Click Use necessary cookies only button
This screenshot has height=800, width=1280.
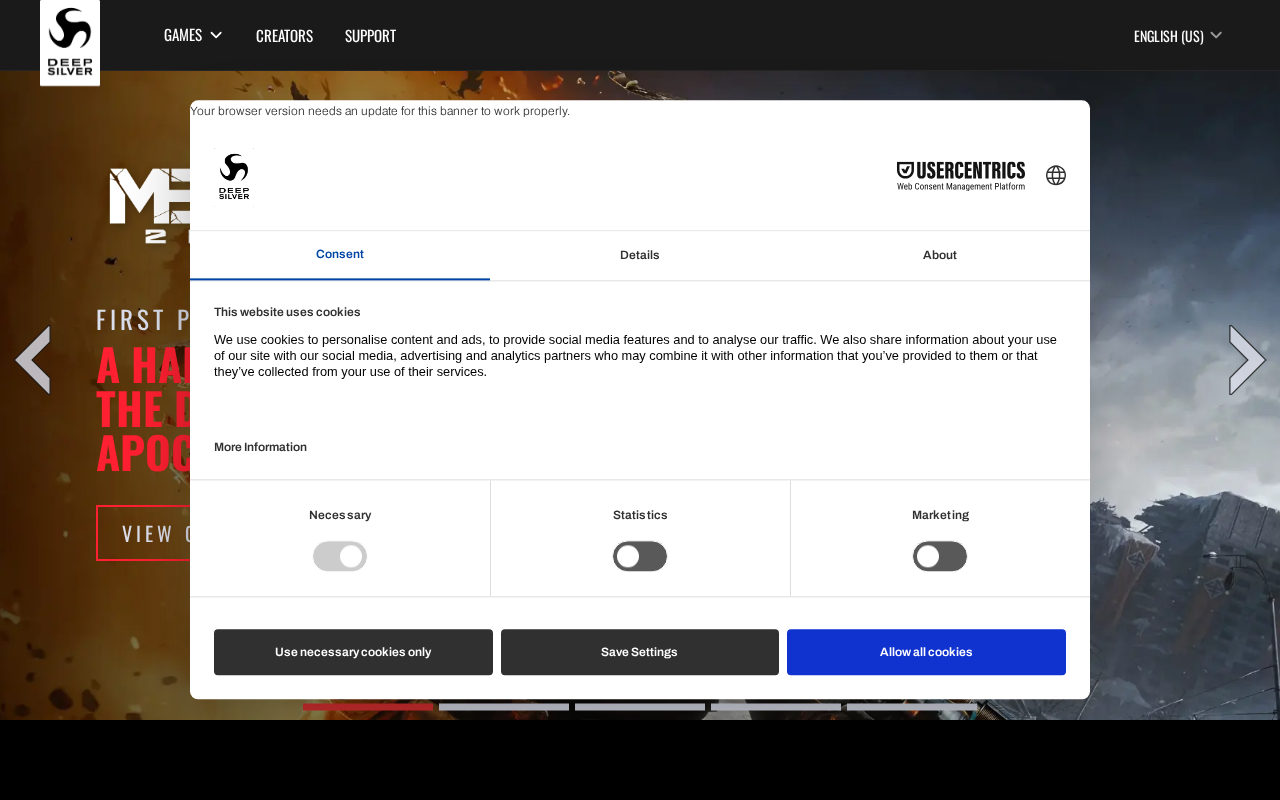pos(353,652)
